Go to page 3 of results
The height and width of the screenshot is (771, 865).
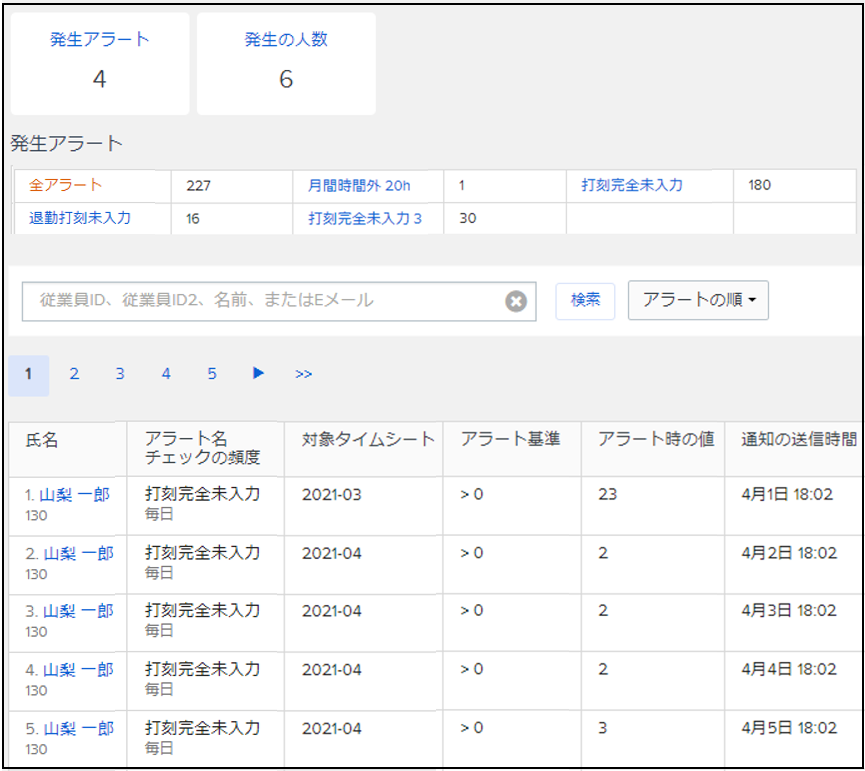tap(120, 374)
